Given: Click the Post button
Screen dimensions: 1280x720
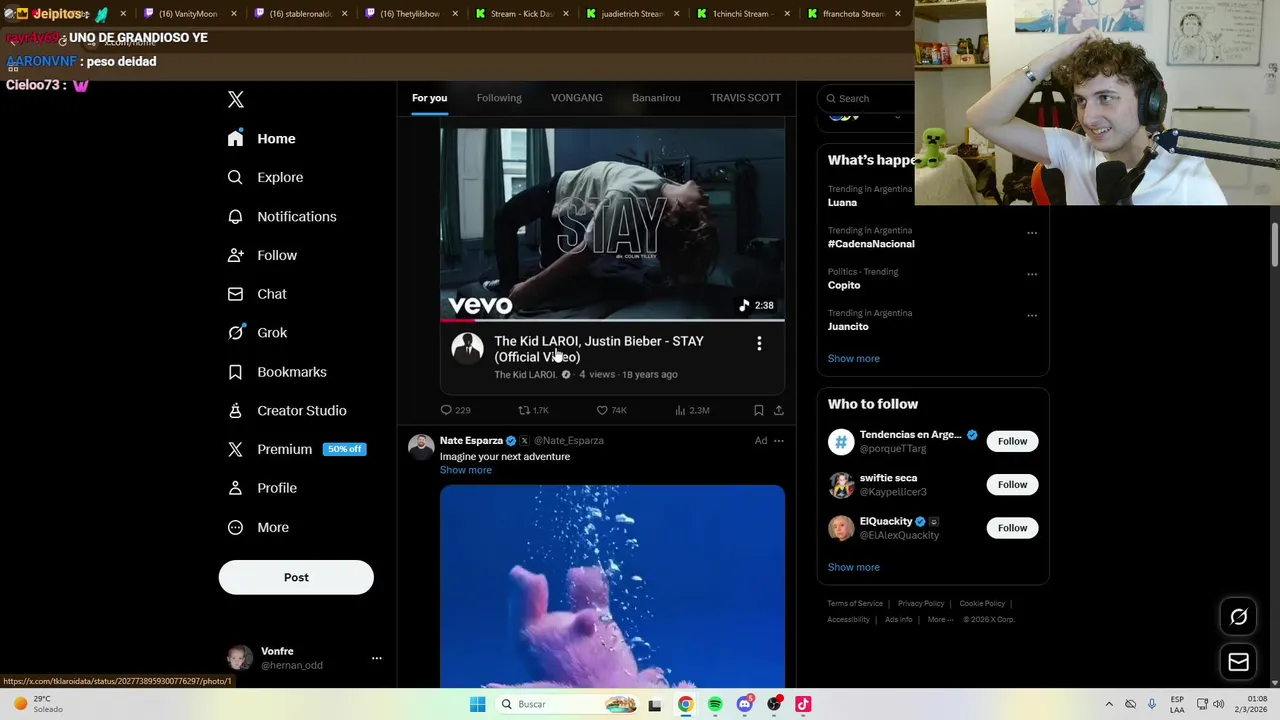Looking at the screenshot, I should click(296, 577).
